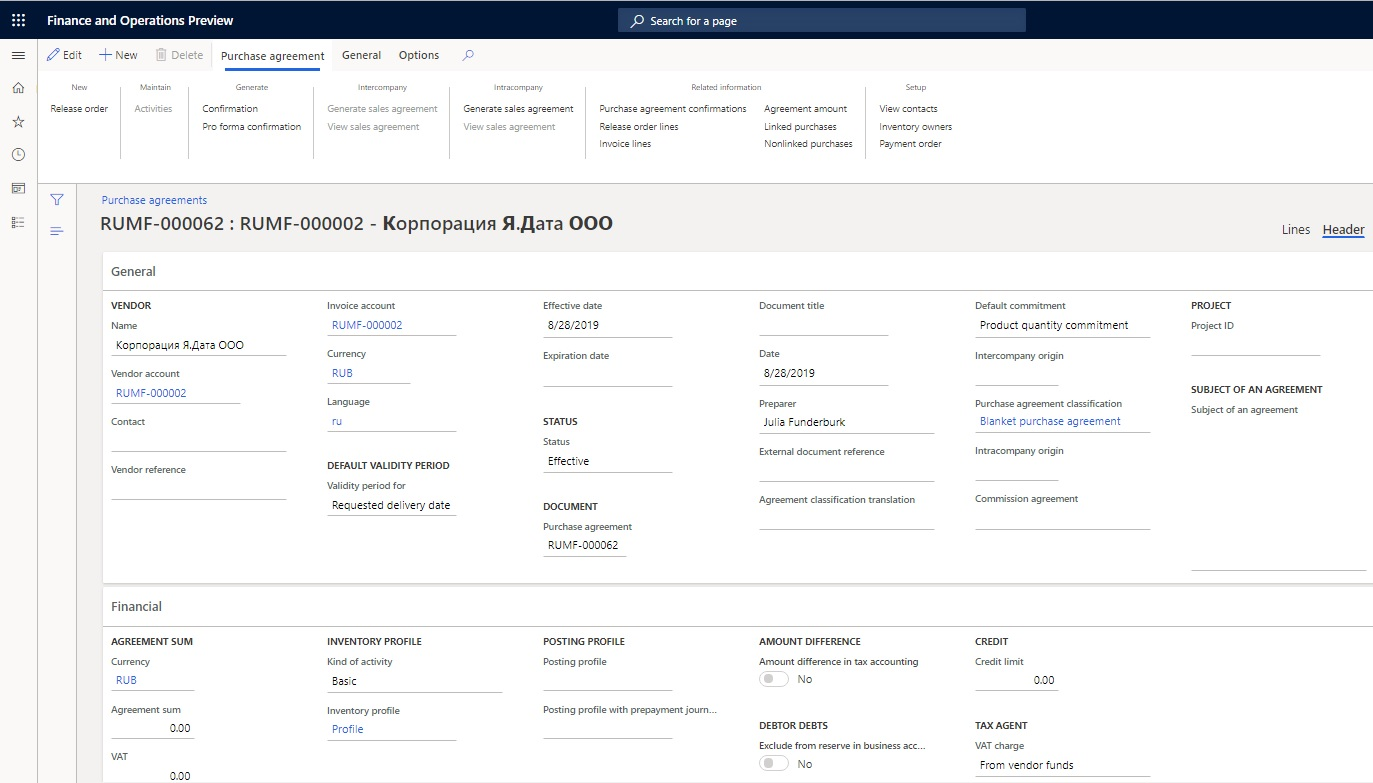Click Confirmation under Generate
The image size is (1373, 783).
pyautogui.click(x=230, y=109)
